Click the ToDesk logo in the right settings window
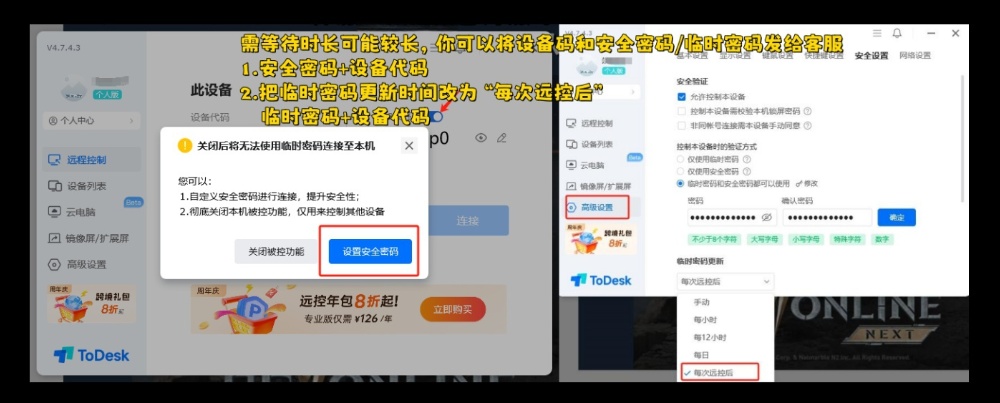The height and width of the screenshot is (403, 1000). tap(601, 279)
